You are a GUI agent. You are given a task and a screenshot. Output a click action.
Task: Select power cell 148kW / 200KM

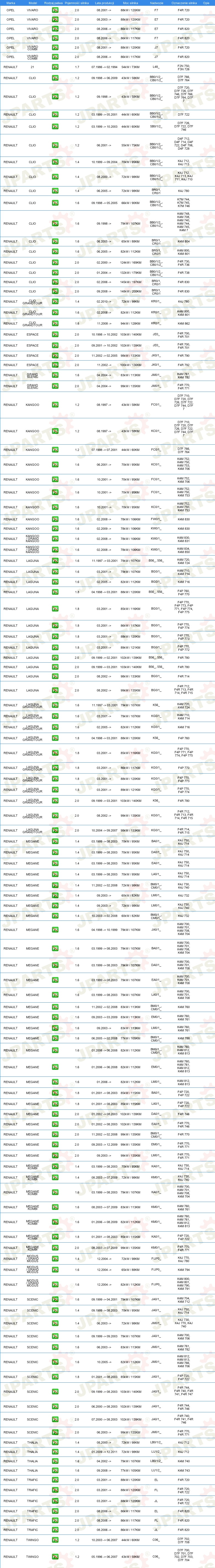(x=130, y=292)
